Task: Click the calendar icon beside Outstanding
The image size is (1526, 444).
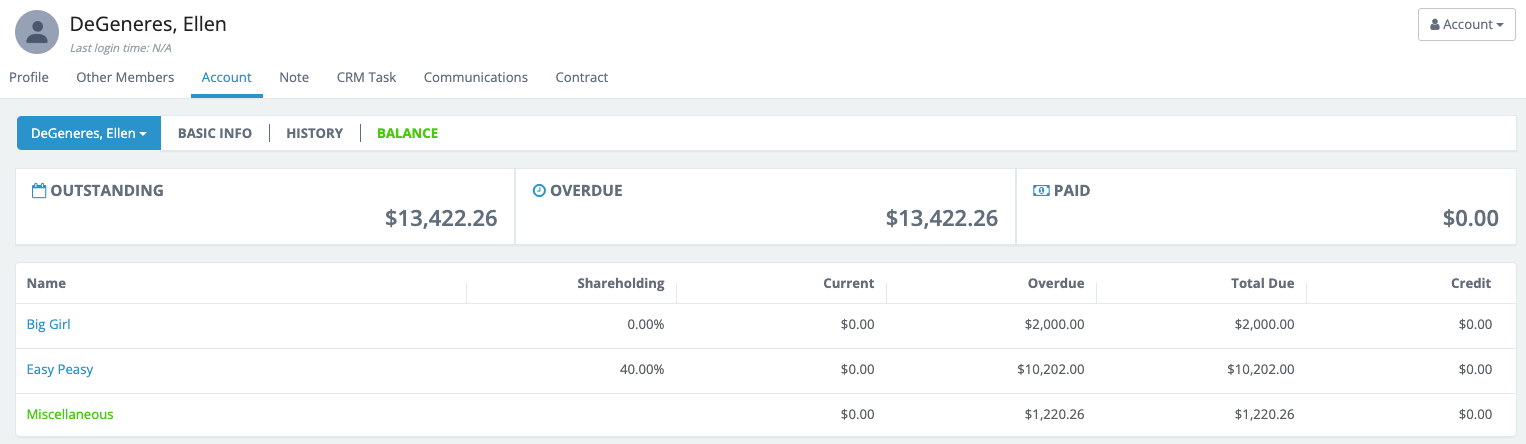Action: (39, 190)
